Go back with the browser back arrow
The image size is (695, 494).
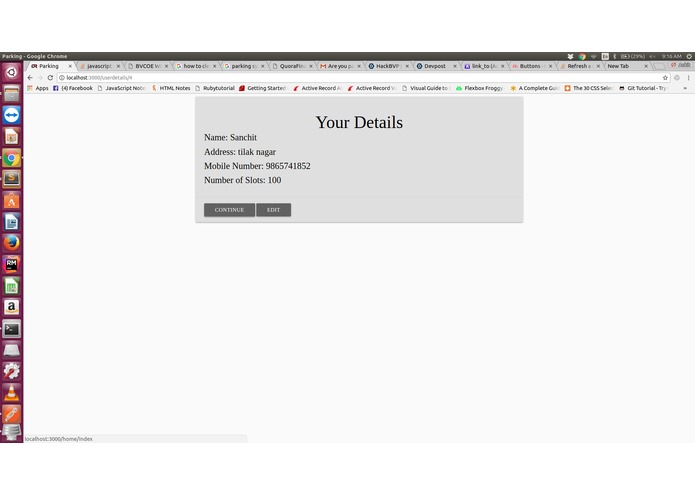[x=30, y=78]
